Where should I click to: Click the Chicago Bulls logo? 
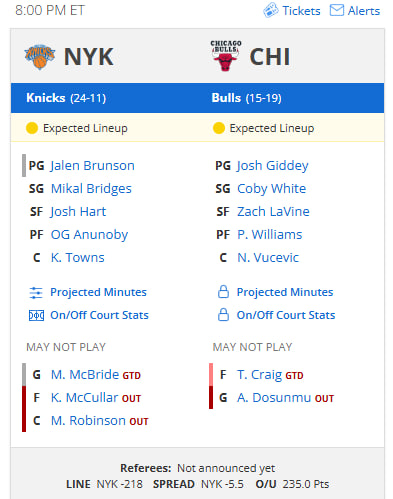[x=226, y=56]
